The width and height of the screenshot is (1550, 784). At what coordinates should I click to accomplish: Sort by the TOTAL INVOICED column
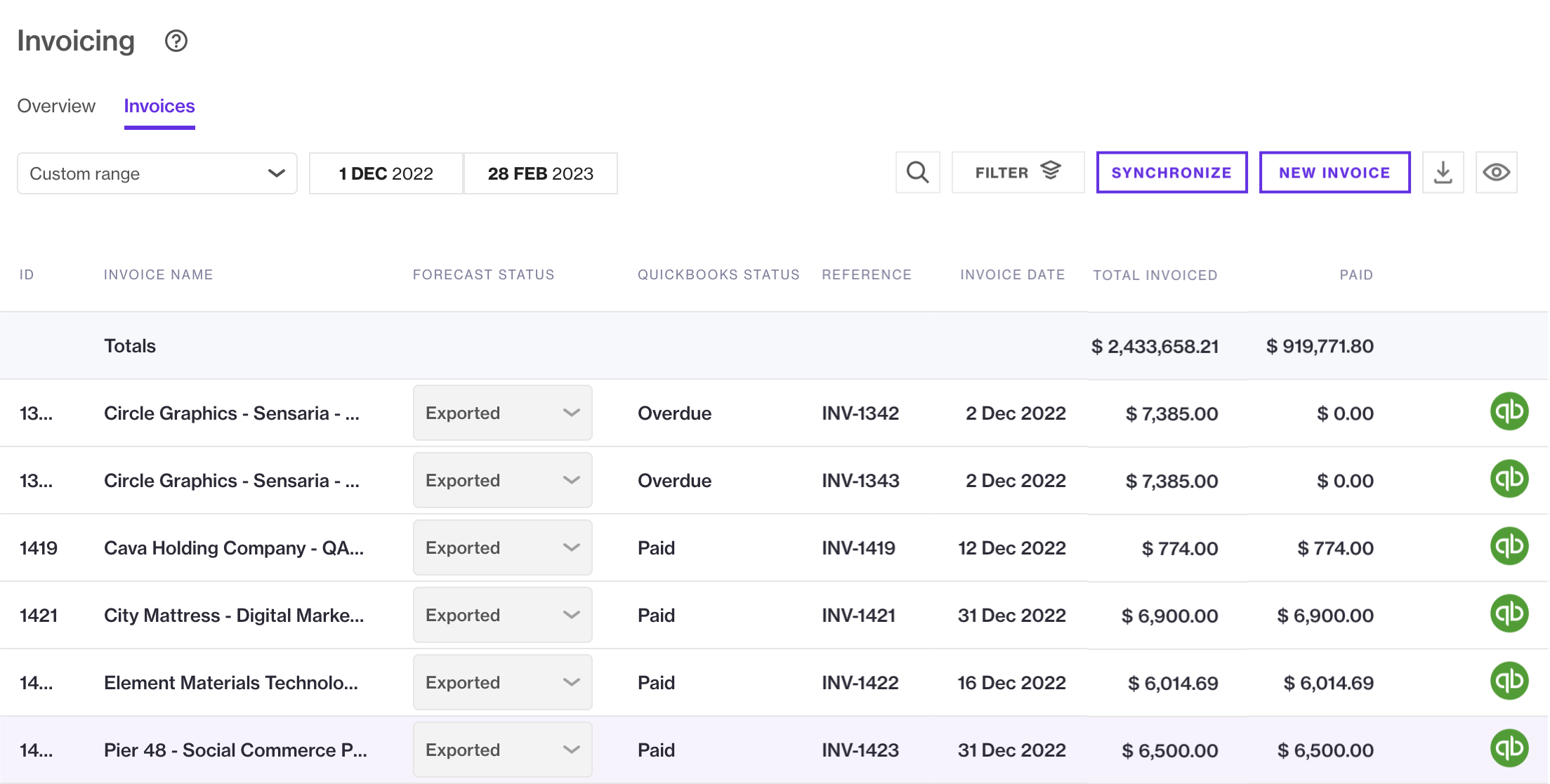pyautogui.click(x=1155, y=274)
